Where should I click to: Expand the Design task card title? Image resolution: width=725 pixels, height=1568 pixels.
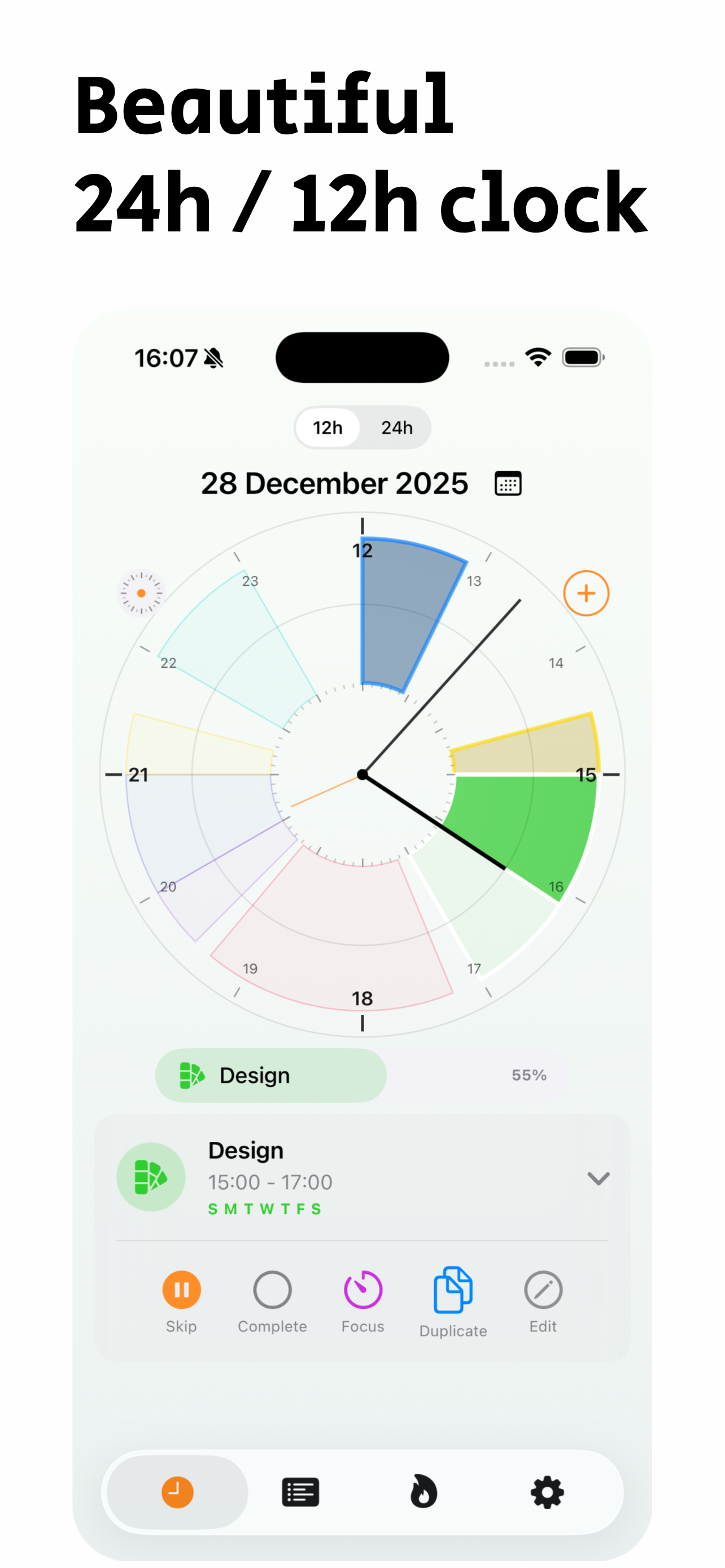(246, 1150)
